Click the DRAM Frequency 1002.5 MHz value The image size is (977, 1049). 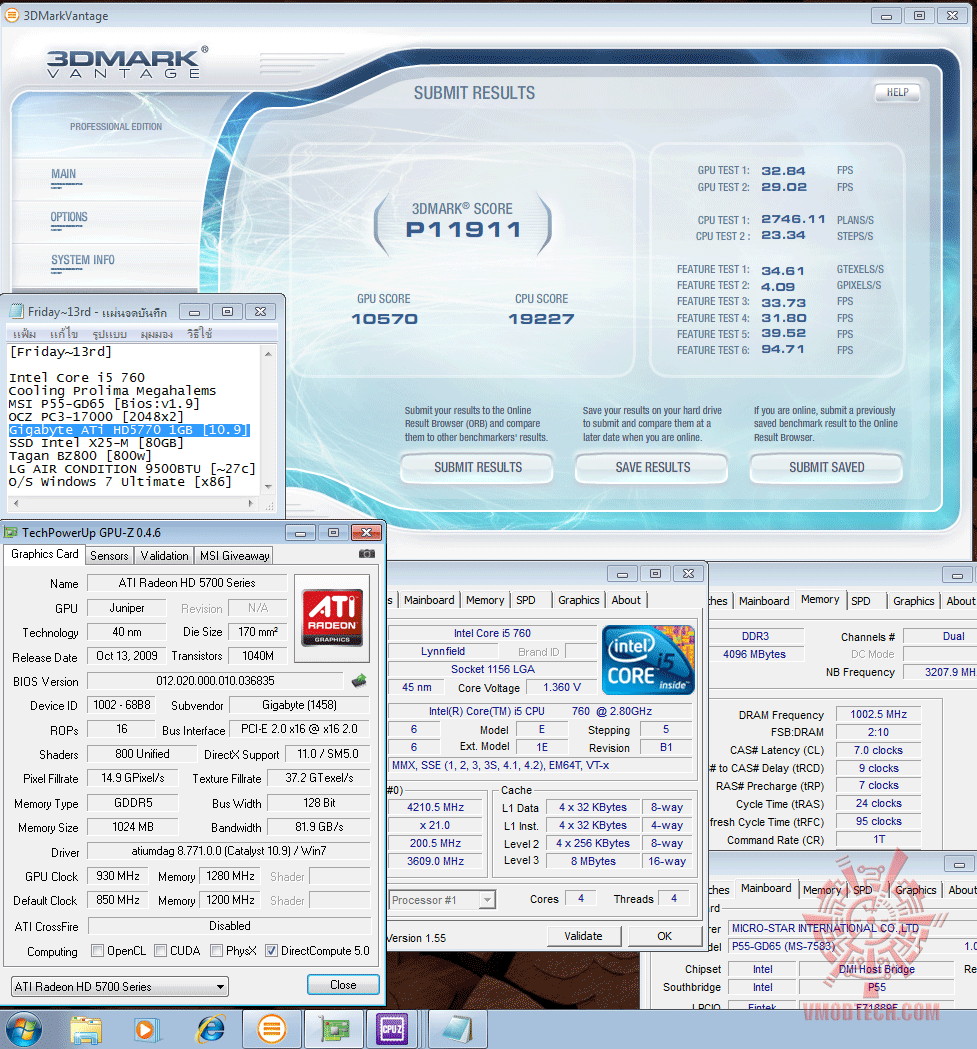(x=879, y=714)
